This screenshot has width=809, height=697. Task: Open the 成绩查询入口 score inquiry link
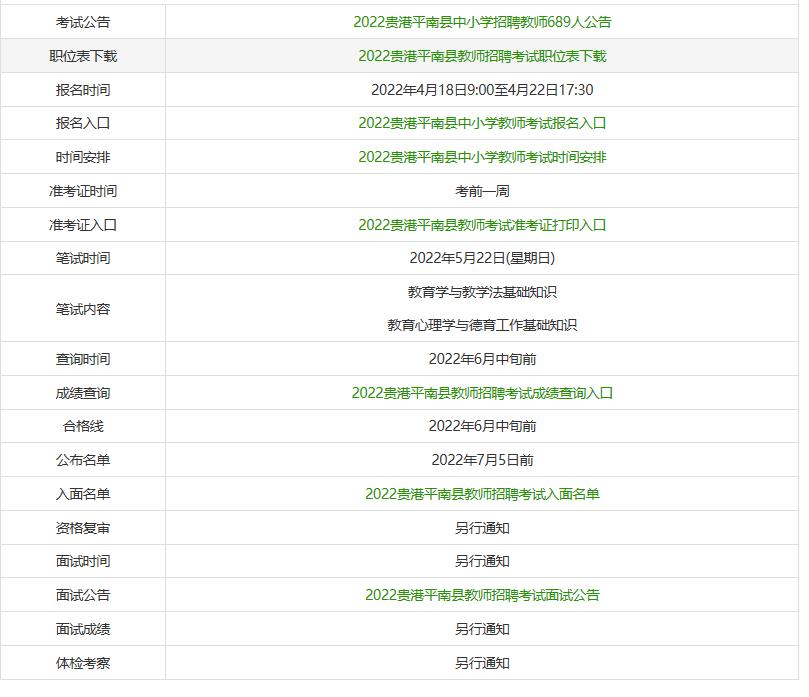click(x=484, y=393)
